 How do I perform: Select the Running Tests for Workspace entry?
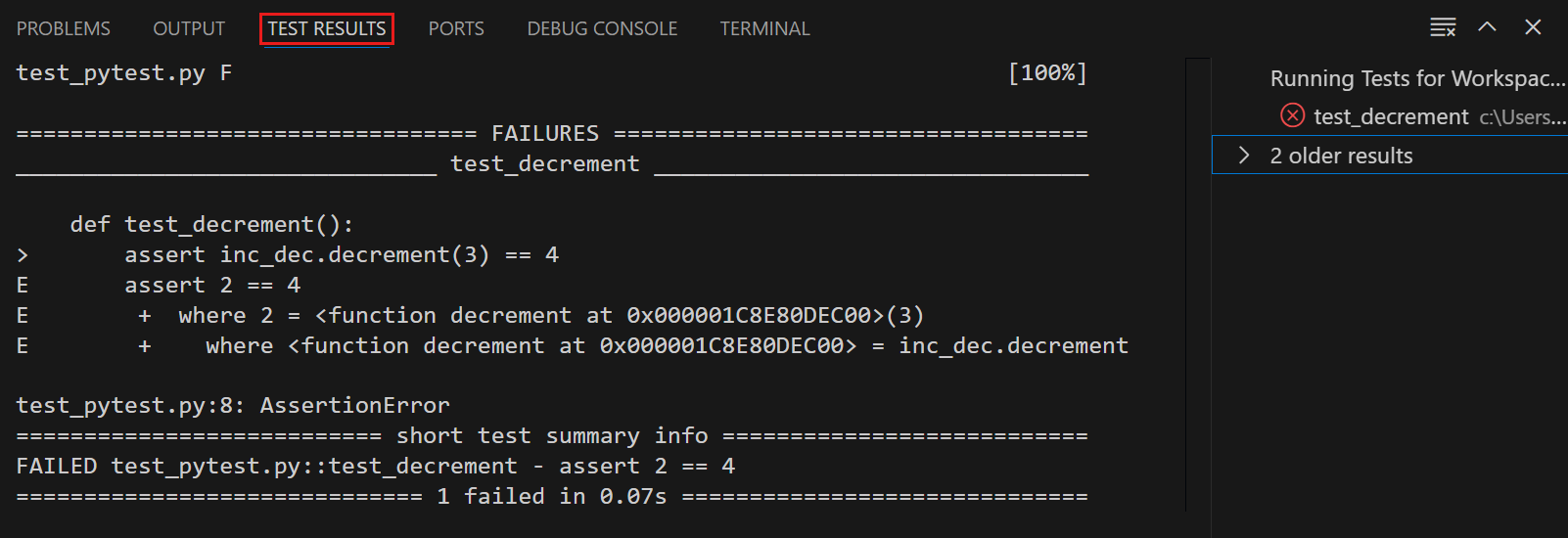coord(1416,78)
